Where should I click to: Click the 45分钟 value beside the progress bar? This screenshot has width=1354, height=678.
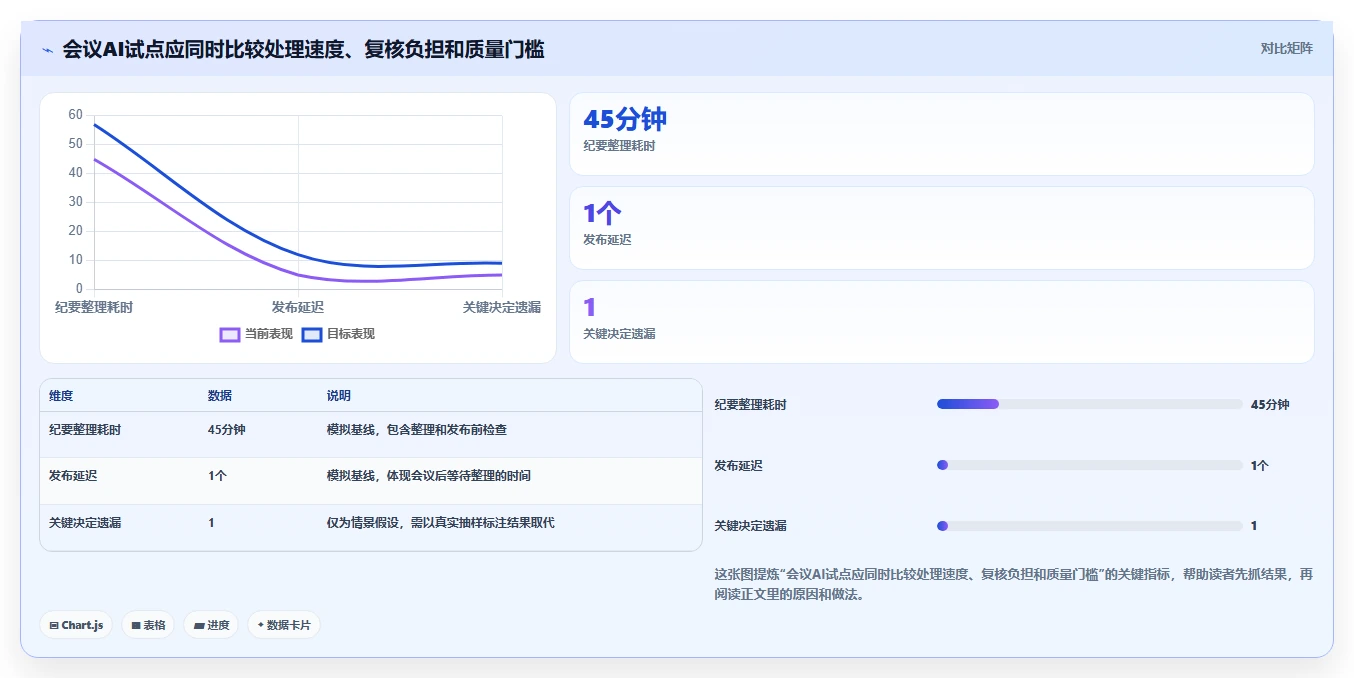click(1270, 404)
